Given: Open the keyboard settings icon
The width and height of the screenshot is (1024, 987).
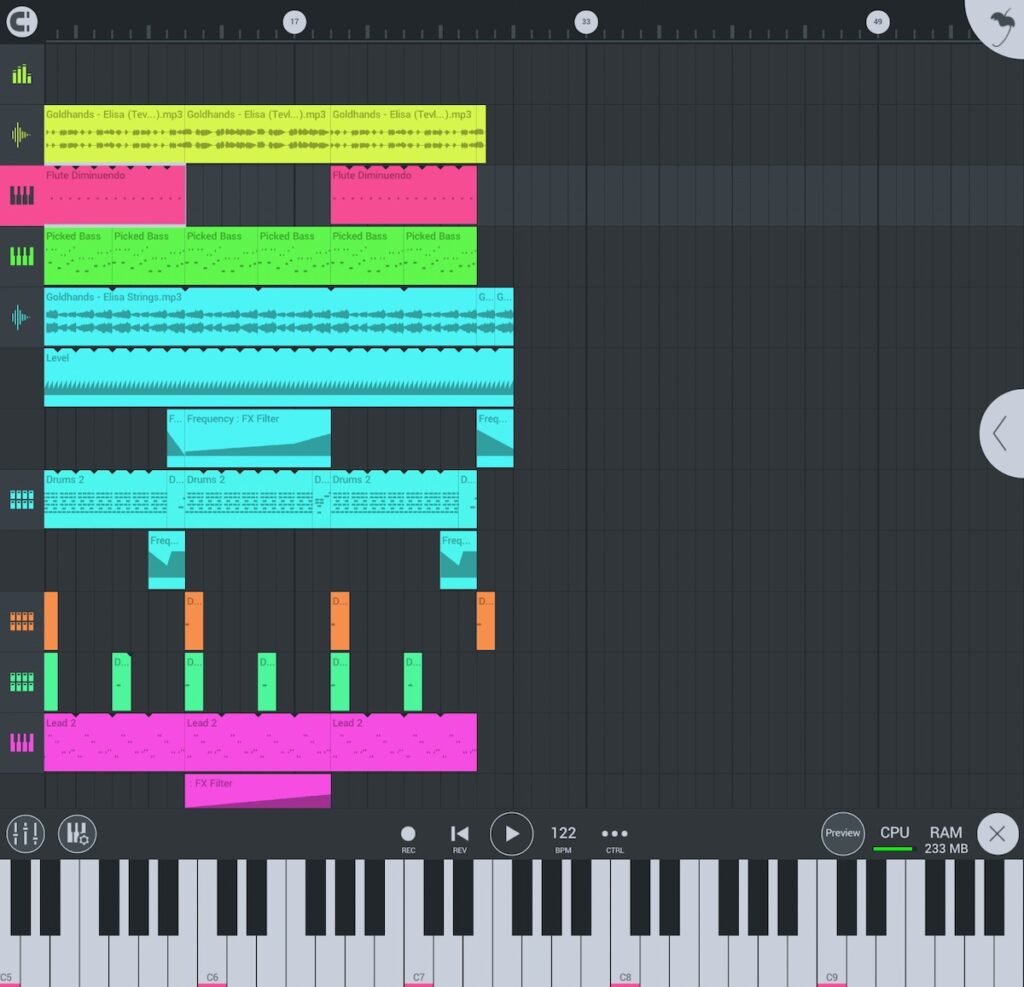Looking at the screenshot, I should pyautogui.click(x=76, y=833).
